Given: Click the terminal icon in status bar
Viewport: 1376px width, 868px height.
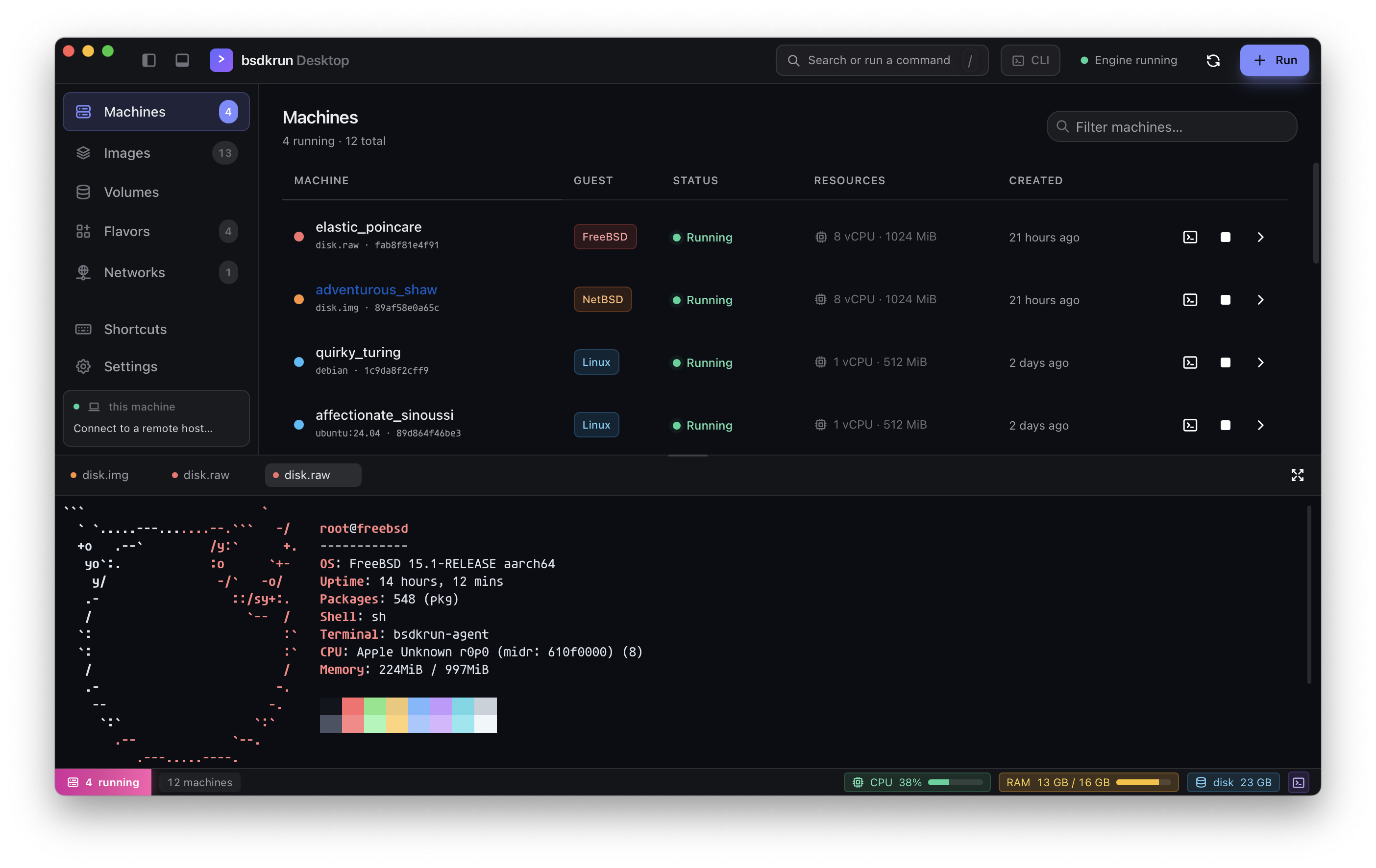Looking at the screenshot, I should coord(1298,782).
